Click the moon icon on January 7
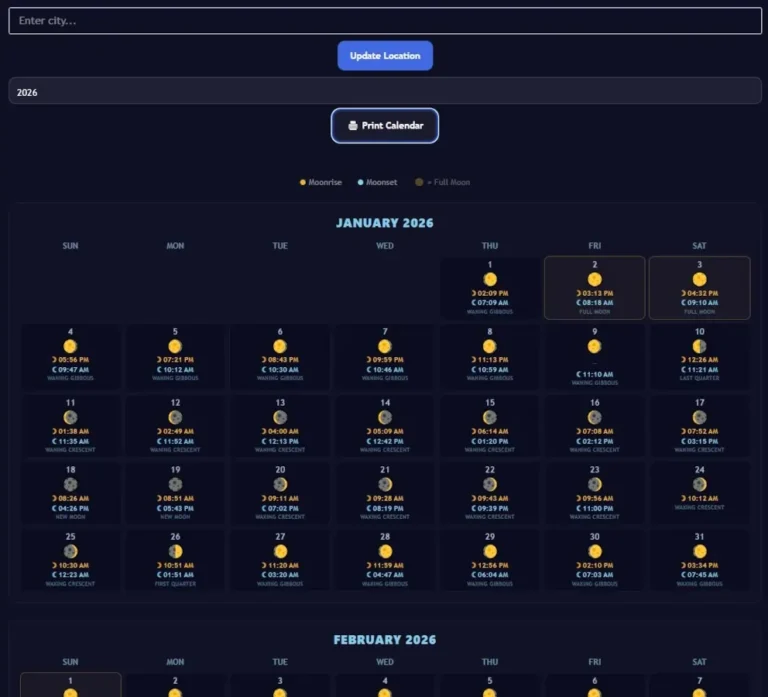Viewport: 768px width, 697px height. coord(385,346)
